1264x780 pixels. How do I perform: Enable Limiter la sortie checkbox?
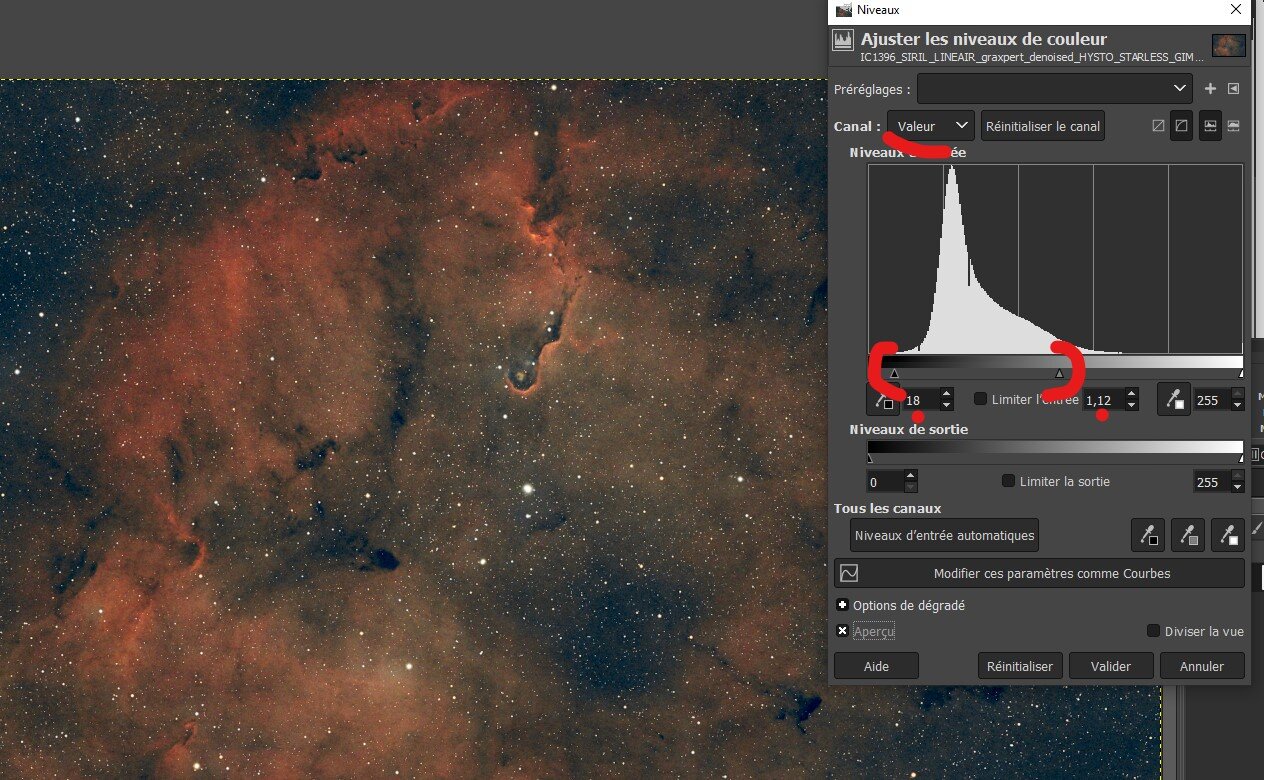pyautogui.click(x=1008, y=481)
